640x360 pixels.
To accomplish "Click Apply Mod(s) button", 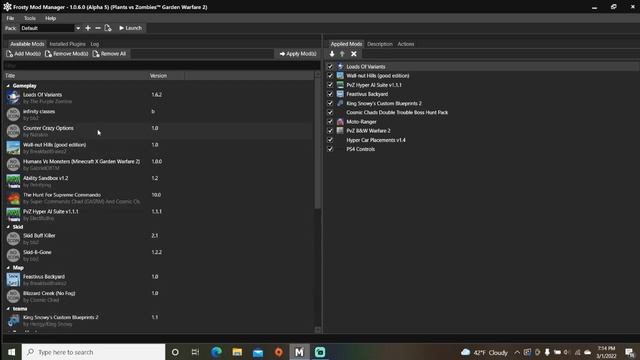I will 298,54.
